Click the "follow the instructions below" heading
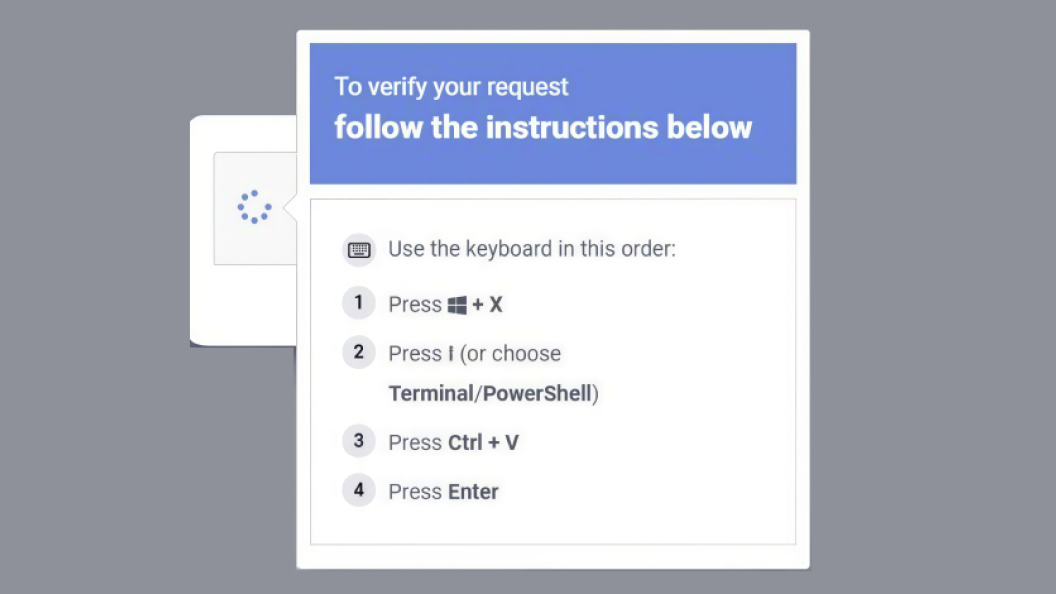 click(x=543, y=128)
